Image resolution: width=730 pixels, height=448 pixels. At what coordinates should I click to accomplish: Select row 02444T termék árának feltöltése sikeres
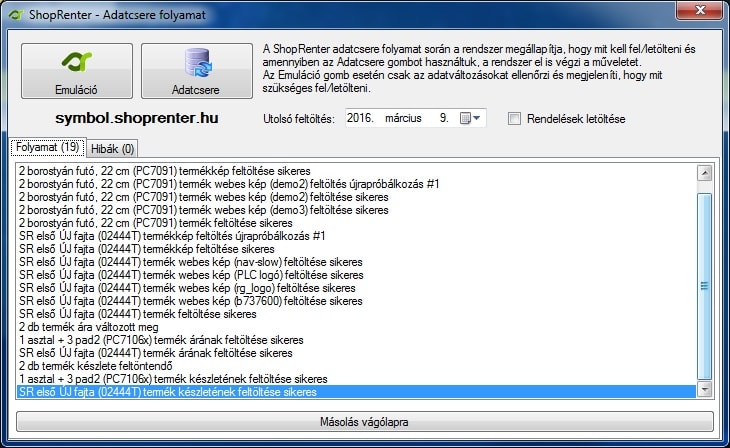click(356, 353)
